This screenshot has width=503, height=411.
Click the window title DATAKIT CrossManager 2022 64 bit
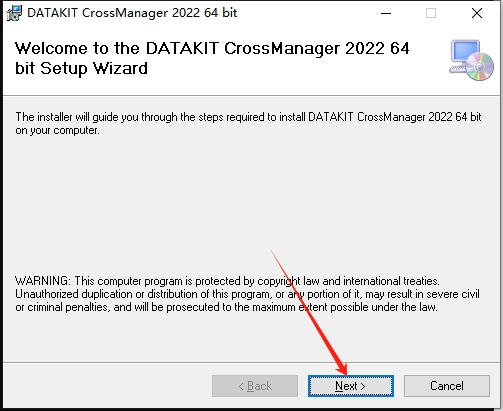tap(132, 13)
